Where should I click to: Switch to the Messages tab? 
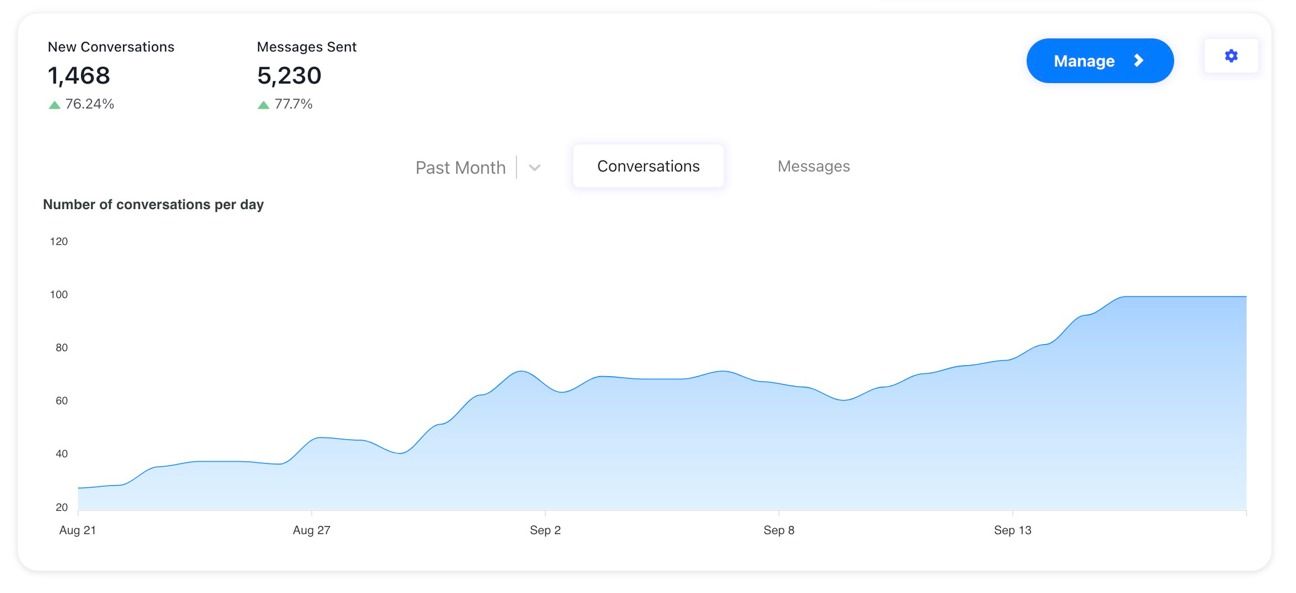click(813, 166)
